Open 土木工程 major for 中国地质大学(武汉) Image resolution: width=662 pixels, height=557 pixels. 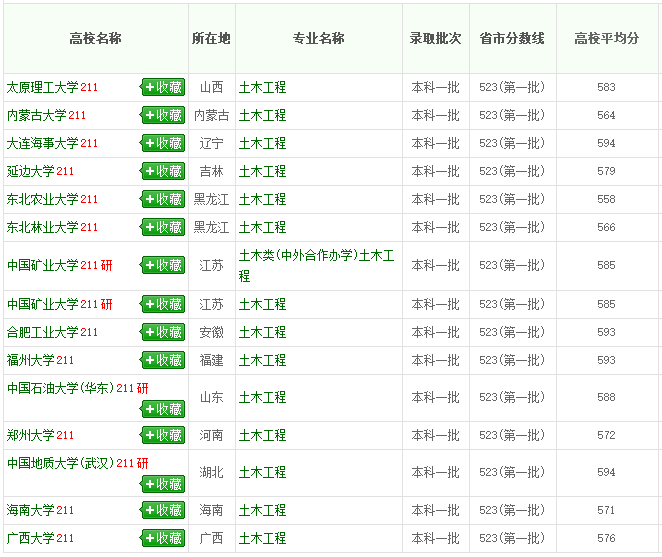coord(262,472)
